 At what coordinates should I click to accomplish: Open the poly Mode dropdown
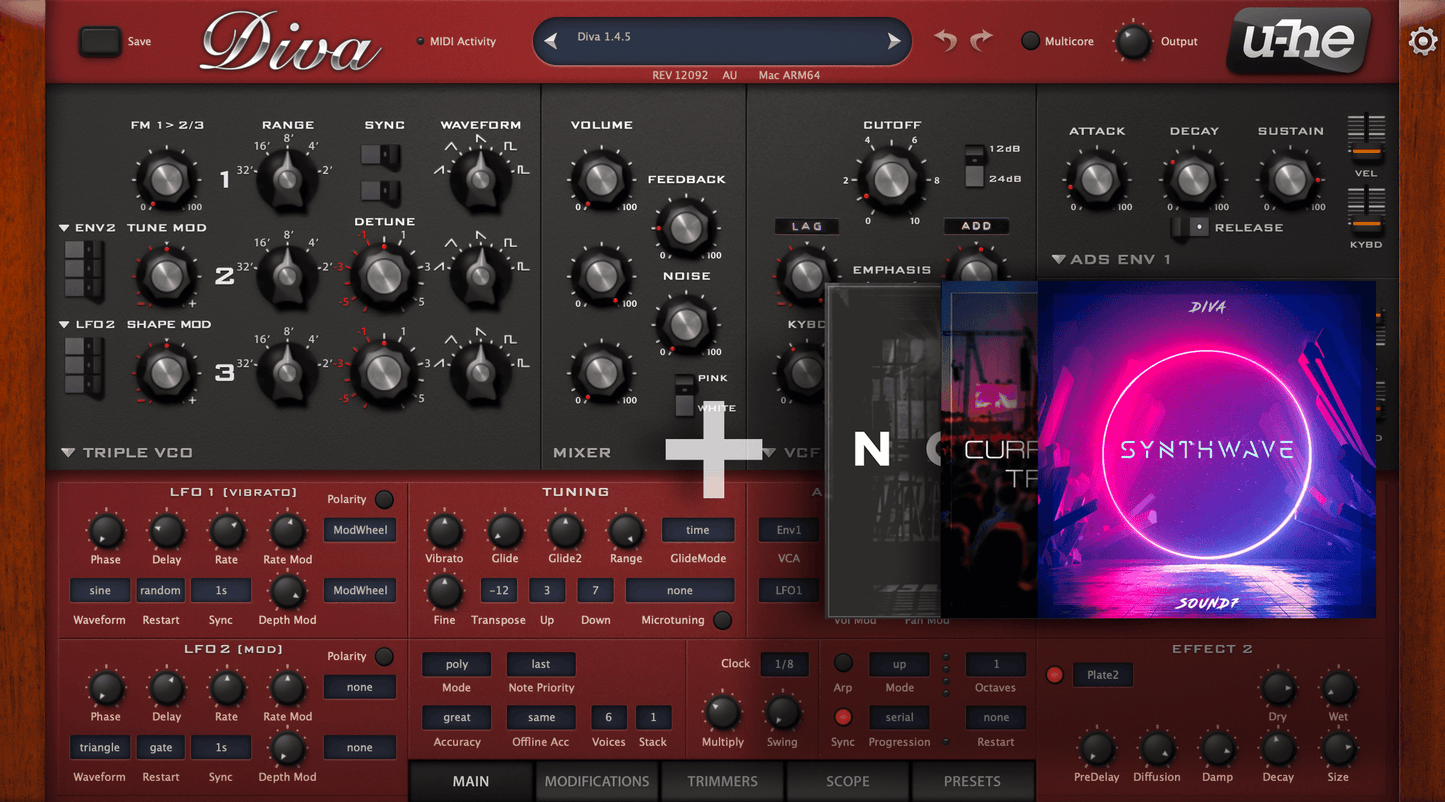click(x=457, y=664)
